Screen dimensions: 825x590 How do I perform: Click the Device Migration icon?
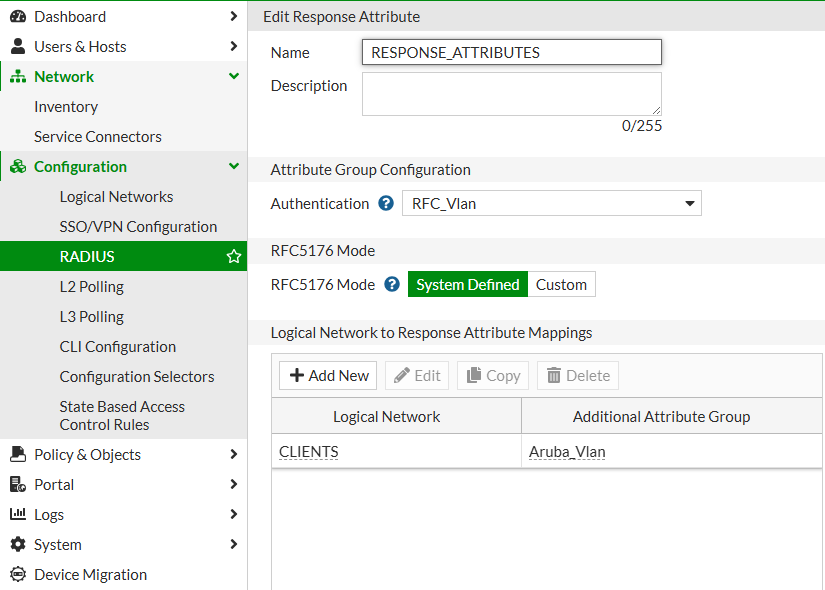tap(18, 574)
